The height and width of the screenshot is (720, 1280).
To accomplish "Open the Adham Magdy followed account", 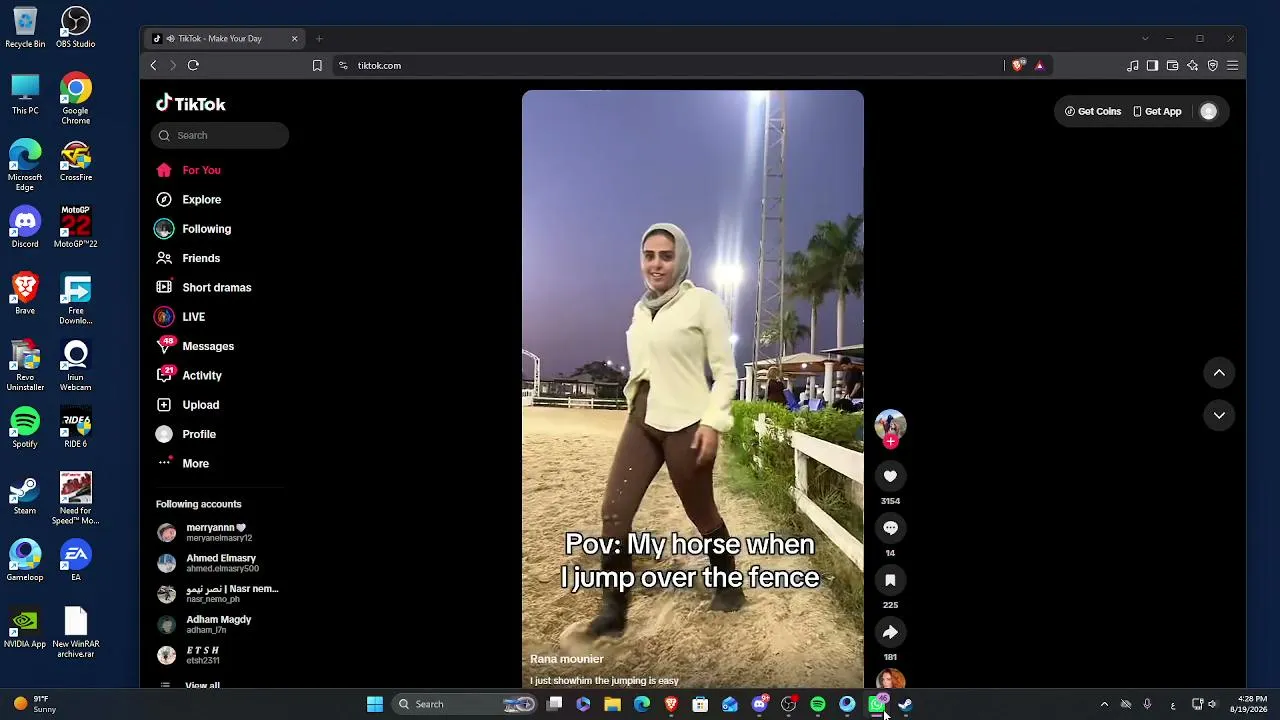I will [x=220, y=624].
